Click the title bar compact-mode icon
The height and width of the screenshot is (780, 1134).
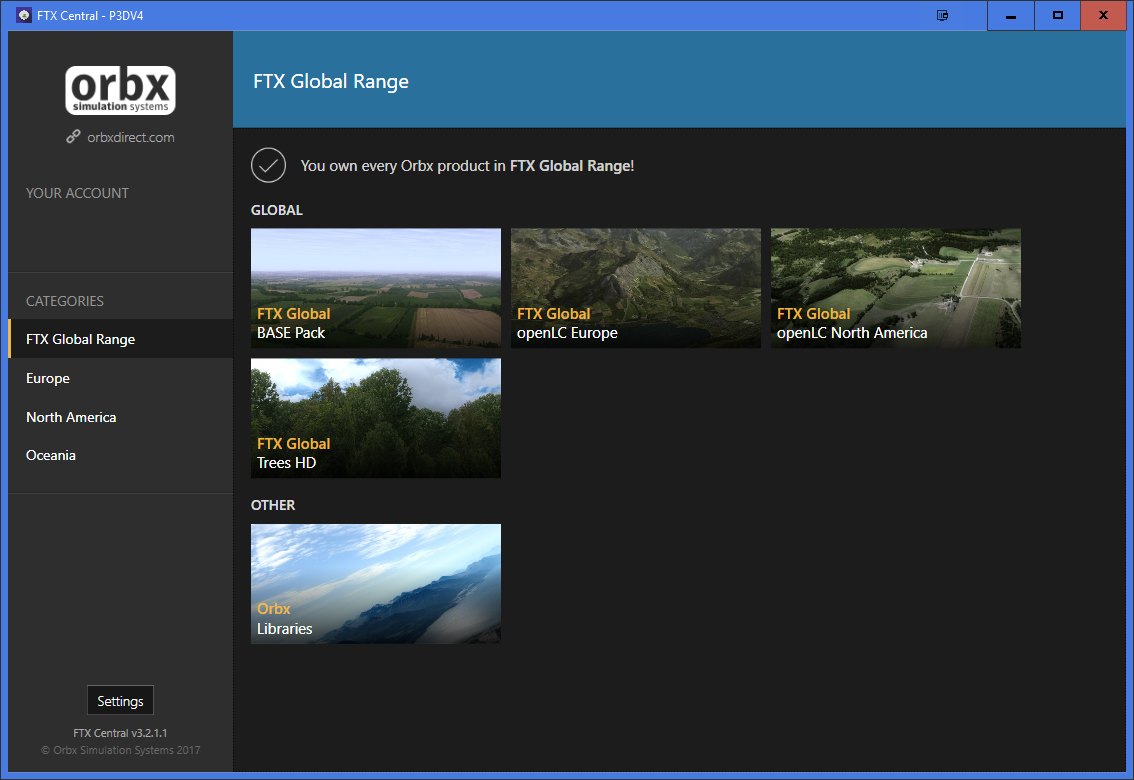click(942, 15)
